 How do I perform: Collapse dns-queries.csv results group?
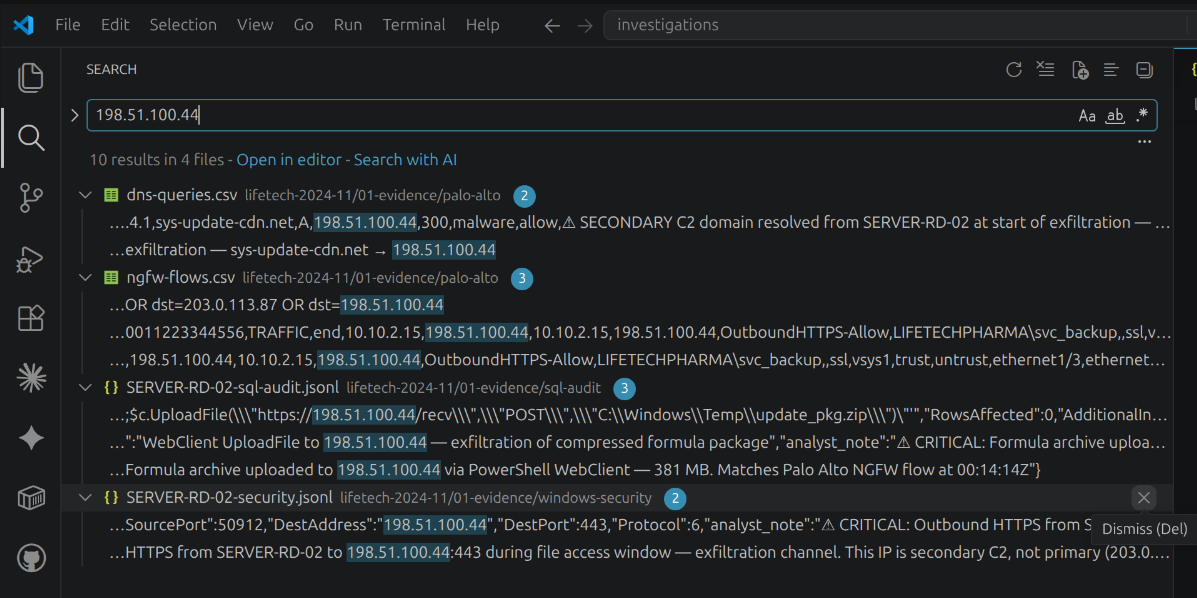pos(85,196)
